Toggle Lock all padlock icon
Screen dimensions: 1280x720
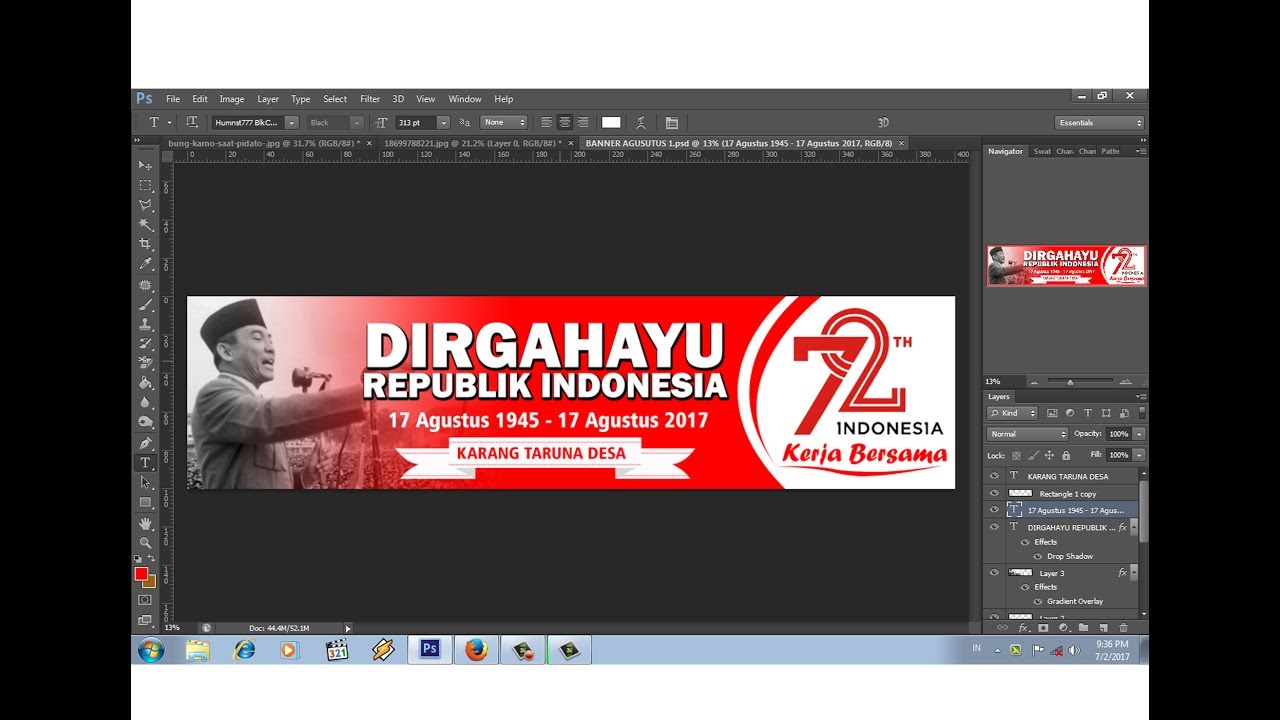point(1066,454)
